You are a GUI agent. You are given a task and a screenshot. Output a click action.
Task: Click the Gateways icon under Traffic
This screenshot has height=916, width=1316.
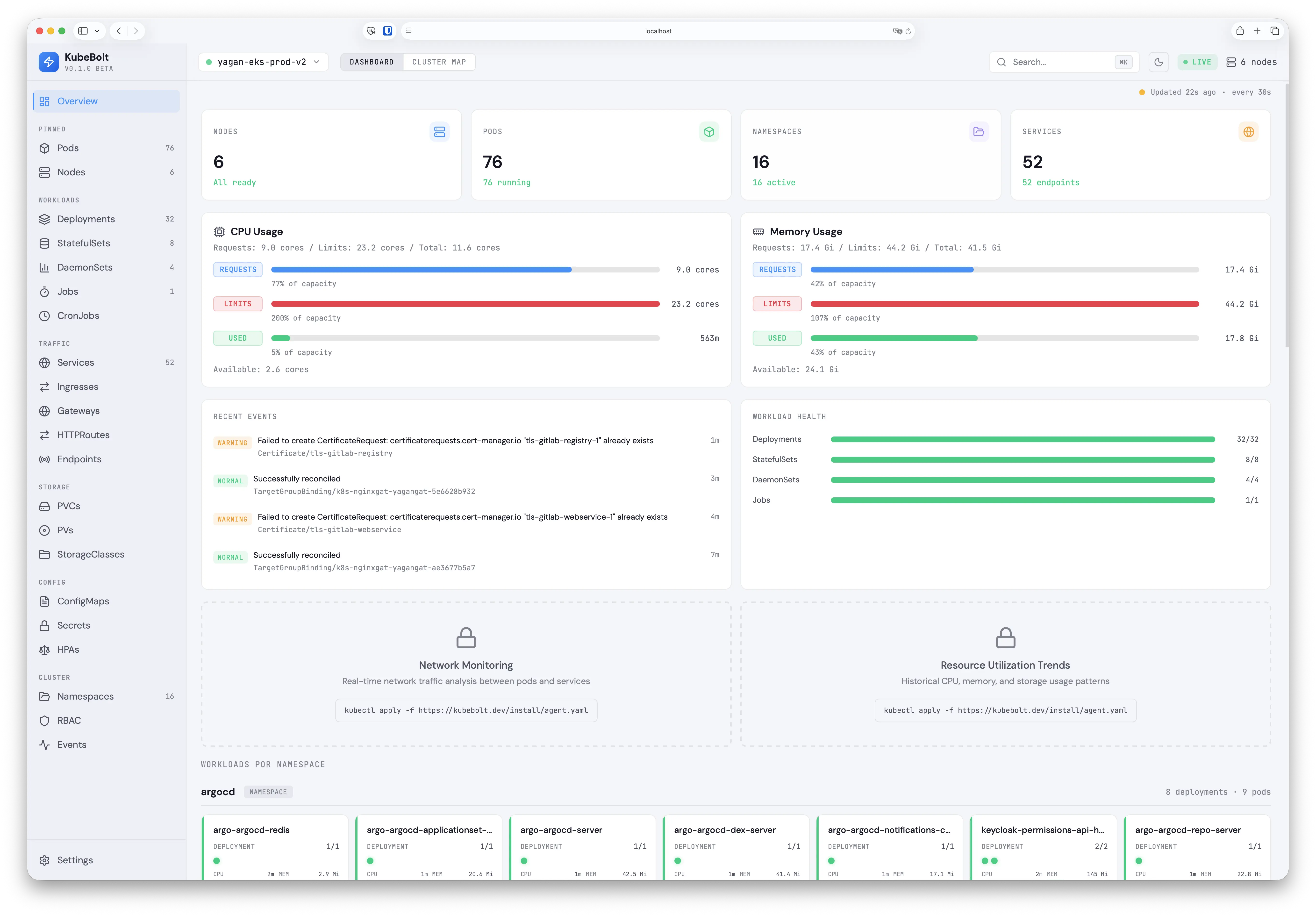point(45,410)
